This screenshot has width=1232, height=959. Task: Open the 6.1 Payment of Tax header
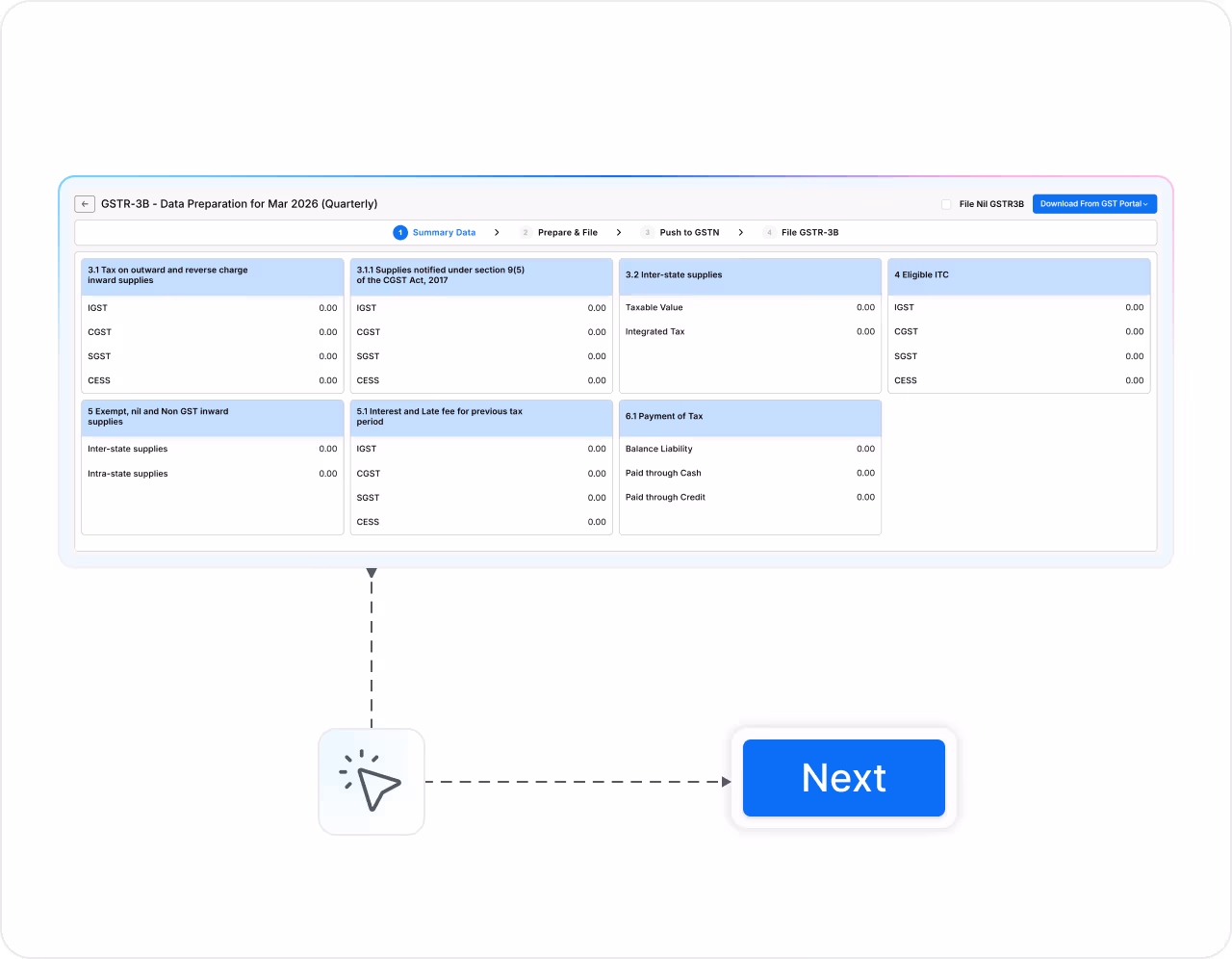click(x=750, y=418)
